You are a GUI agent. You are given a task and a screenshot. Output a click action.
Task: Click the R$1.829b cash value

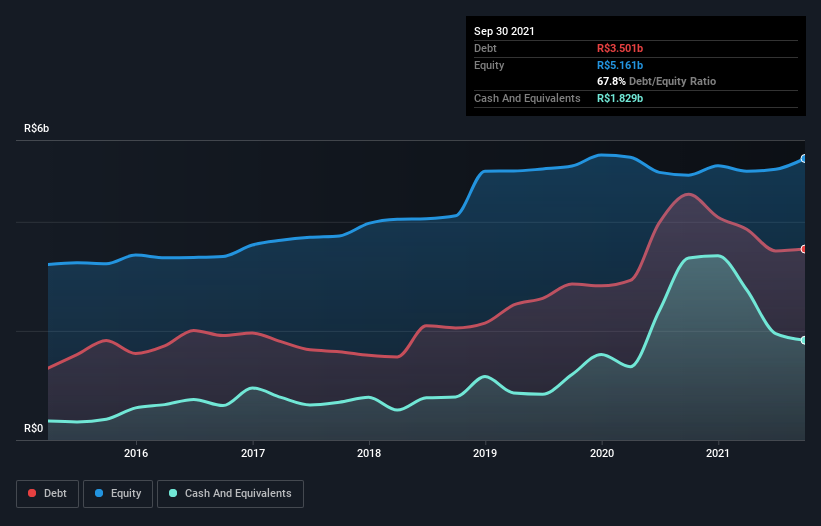tap(620, 98)
